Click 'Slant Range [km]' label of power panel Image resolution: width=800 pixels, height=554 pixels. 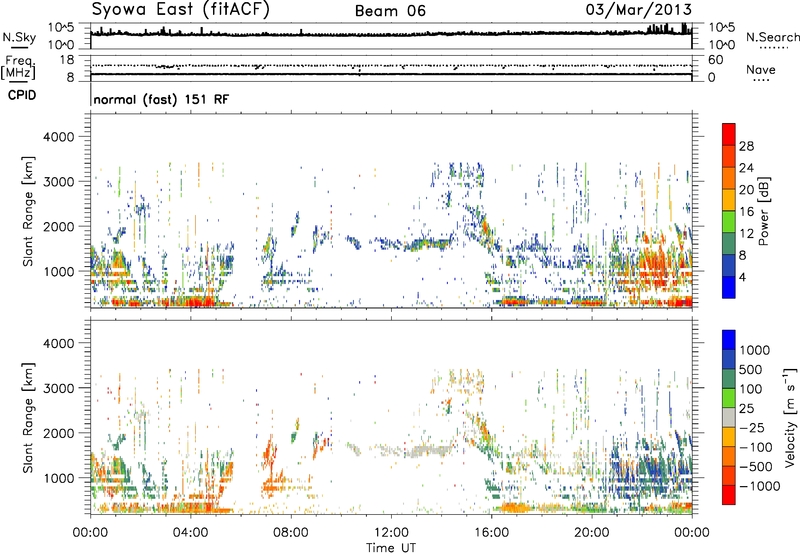(x=28, y=212)
